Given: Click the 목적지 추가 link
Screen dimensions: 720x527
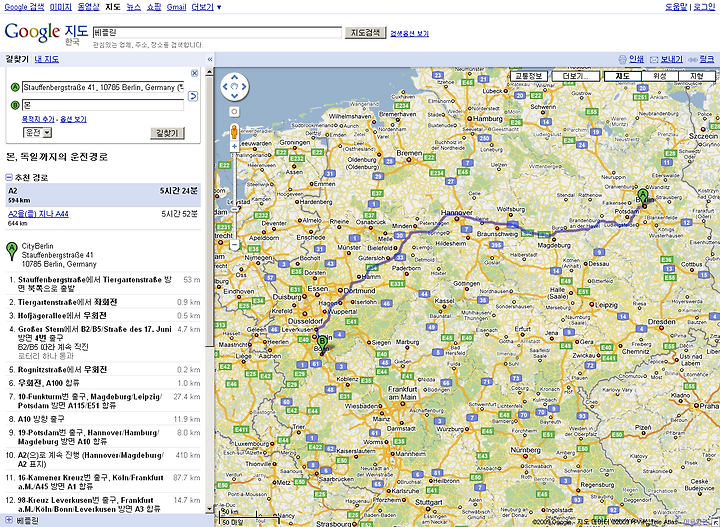Looking at the screenshot, I should (x=38, y=119).
